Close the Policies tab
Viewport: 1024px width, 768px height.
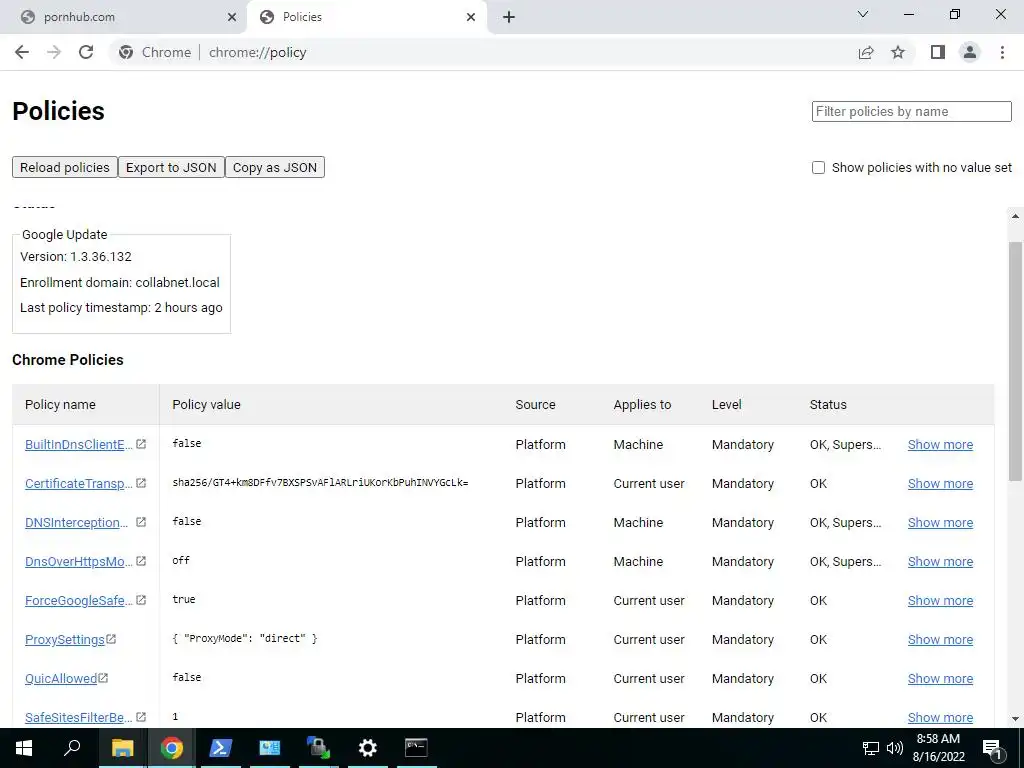(x=471, y=17)
